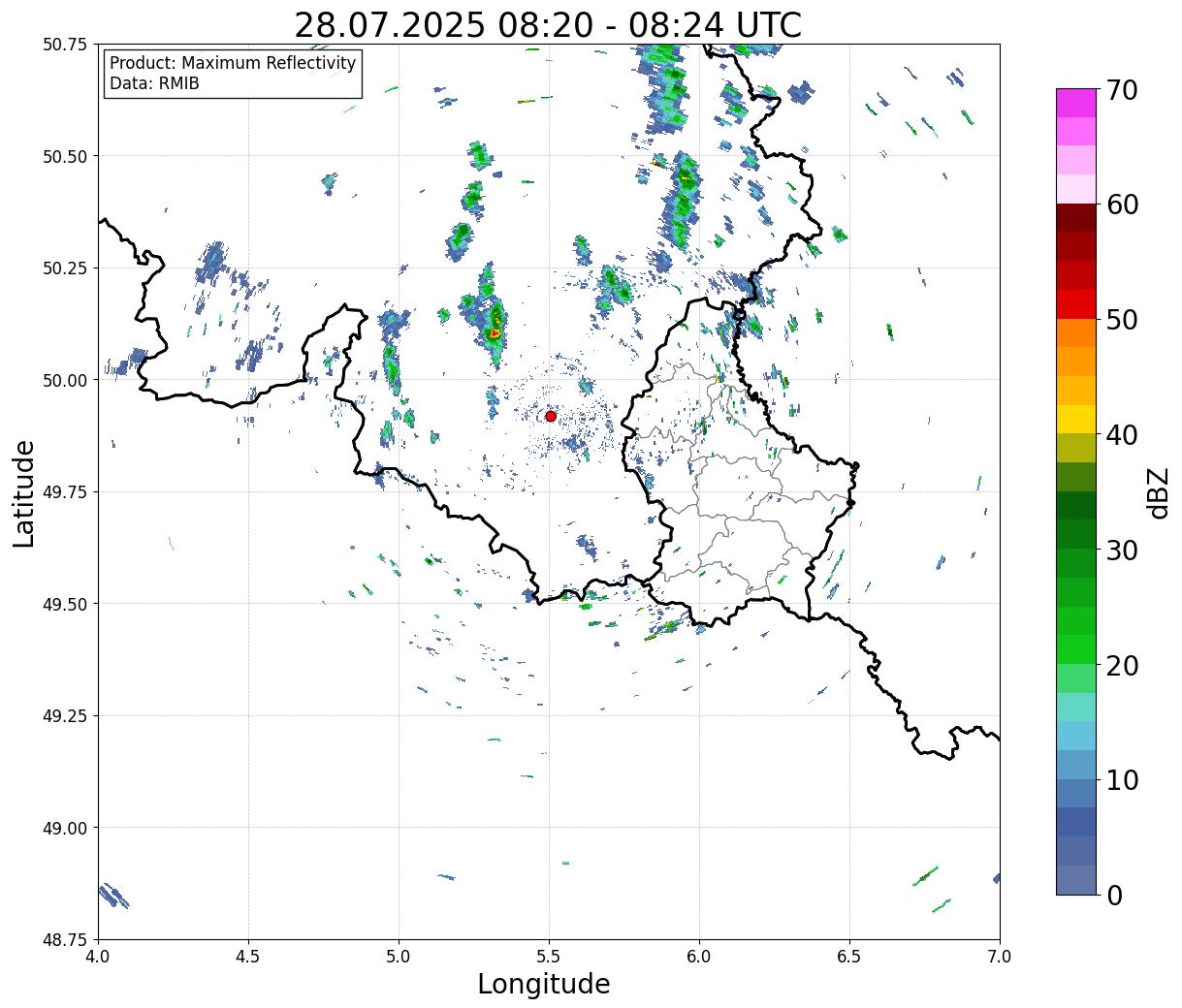1182x1008 pixels.
Task: Click the longitude tick label 4.0
Action: pyautogui.click(x=98, y=957)
